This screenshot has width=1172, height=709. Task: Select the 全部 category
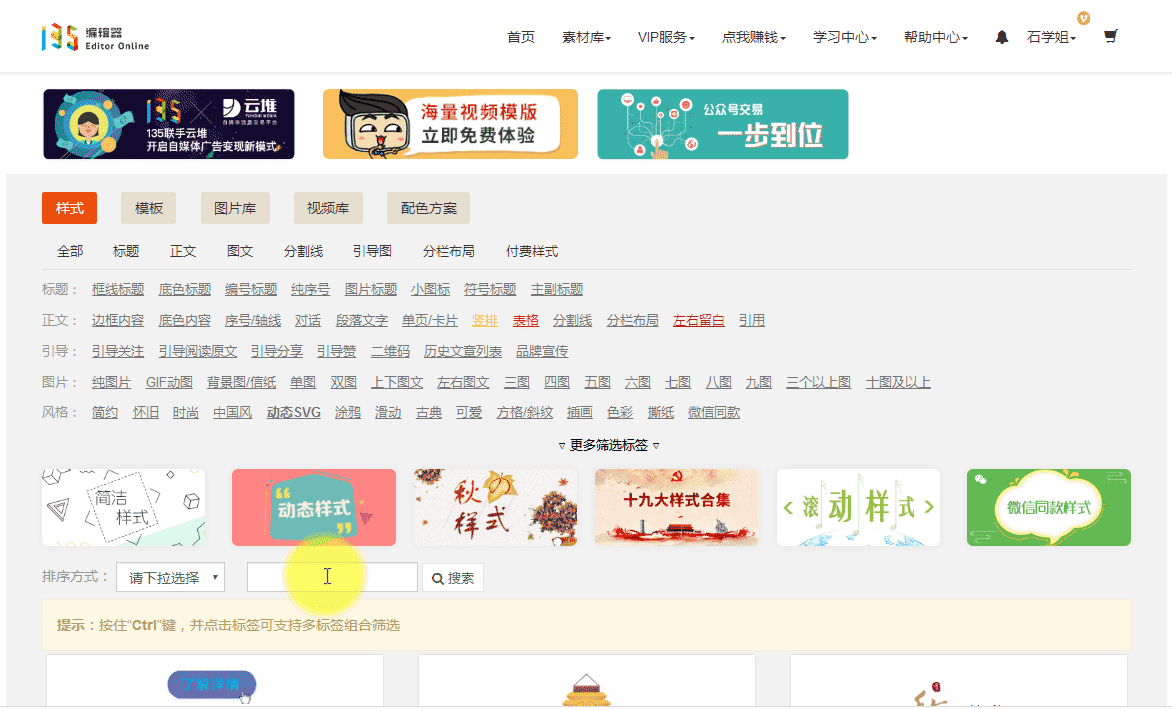click(70, 252)
